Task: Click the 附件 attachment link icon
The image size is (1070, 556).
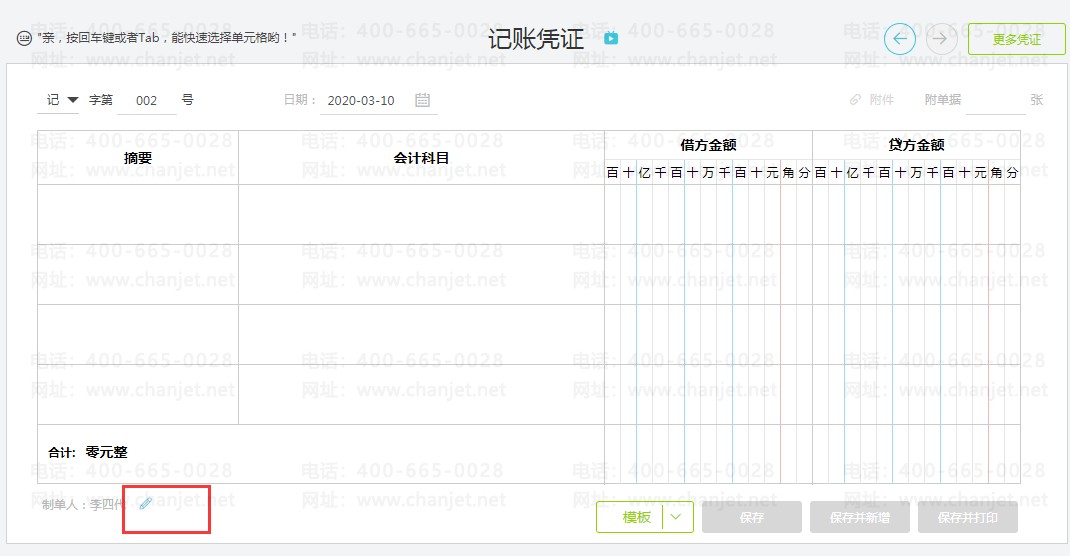Action: 855,100
